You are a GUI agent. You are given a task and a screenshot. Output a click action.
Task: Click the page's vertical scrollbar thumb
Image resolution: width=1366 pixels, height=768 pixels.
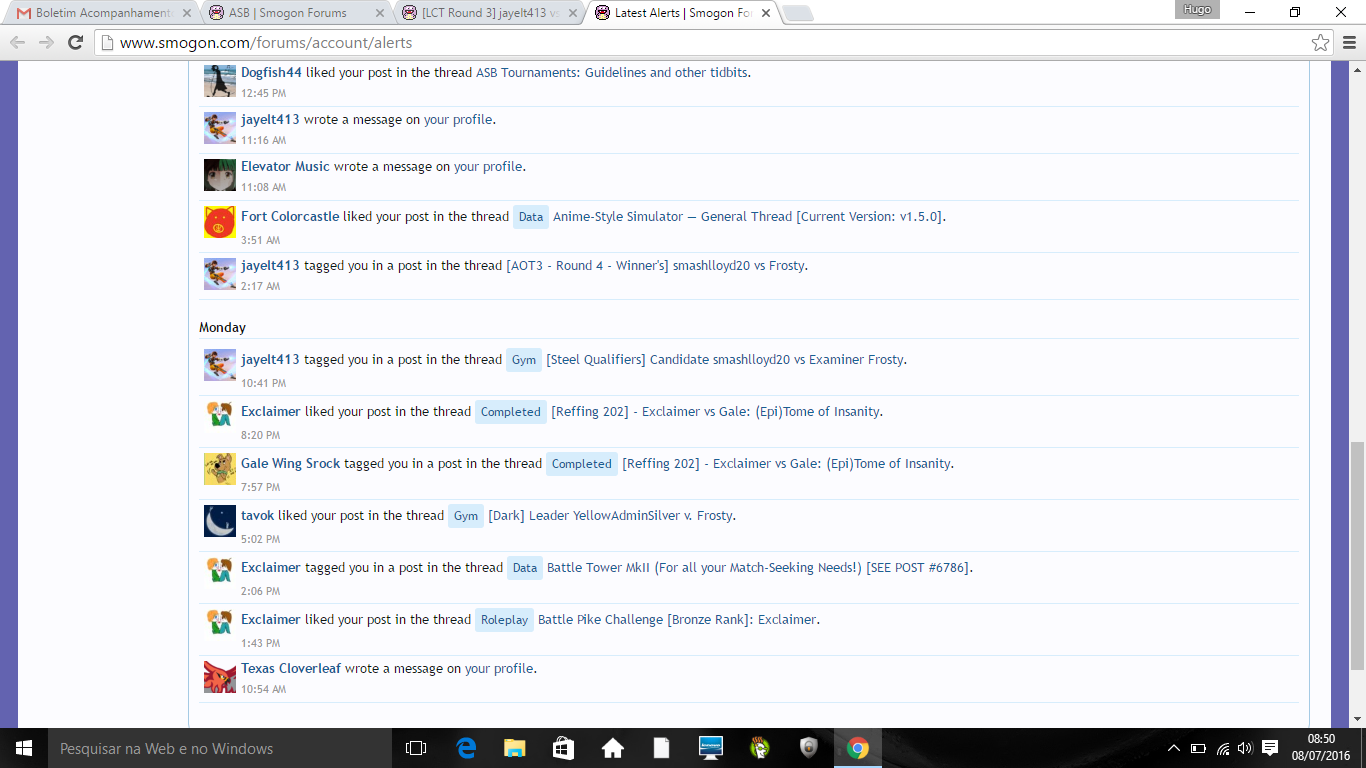tap(1357, 555)
